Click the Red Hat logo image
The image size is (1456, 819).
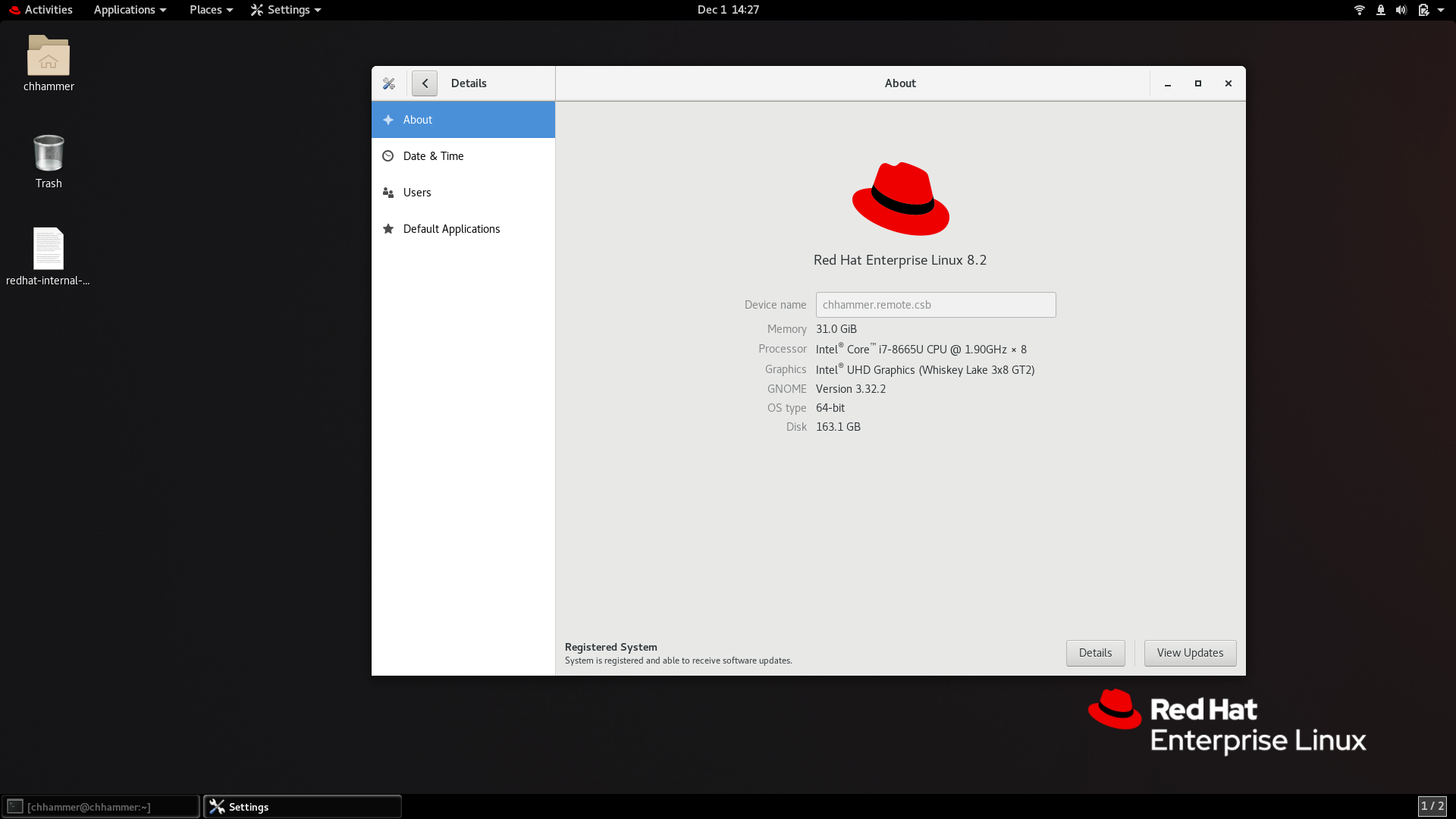click(900, 199)
